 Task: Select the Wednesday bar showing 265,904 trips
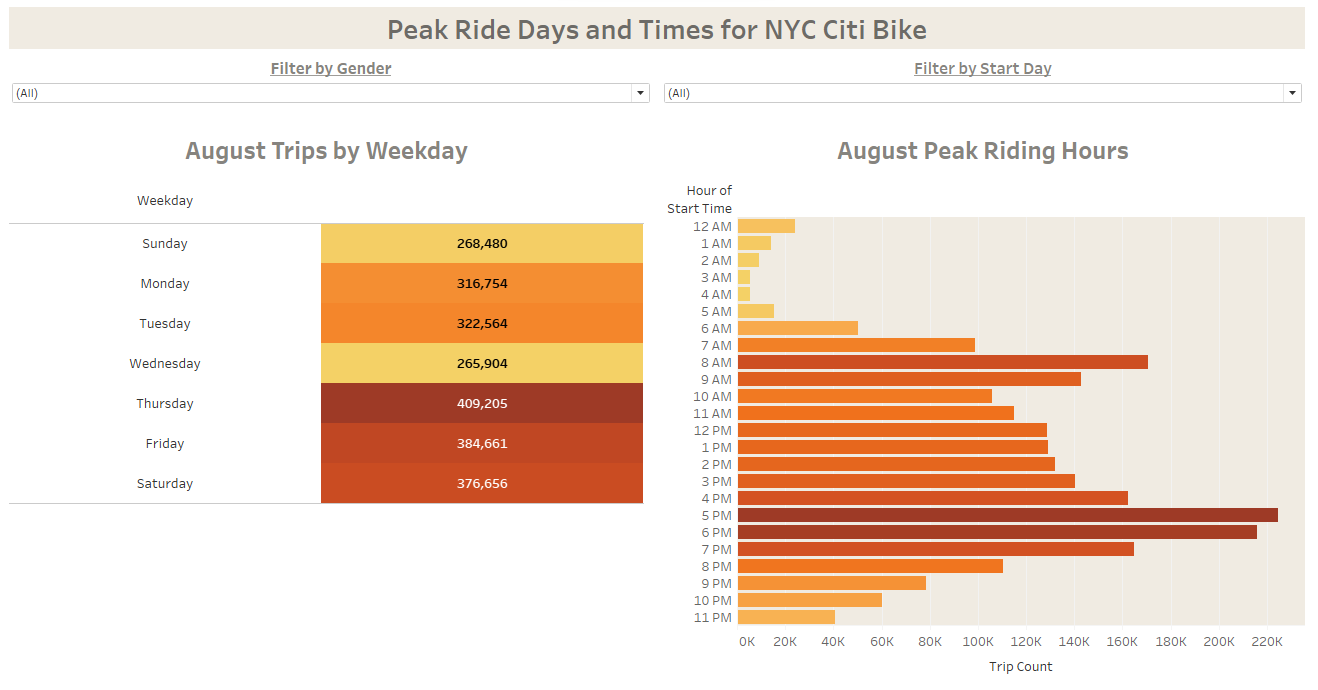[481, 363]
